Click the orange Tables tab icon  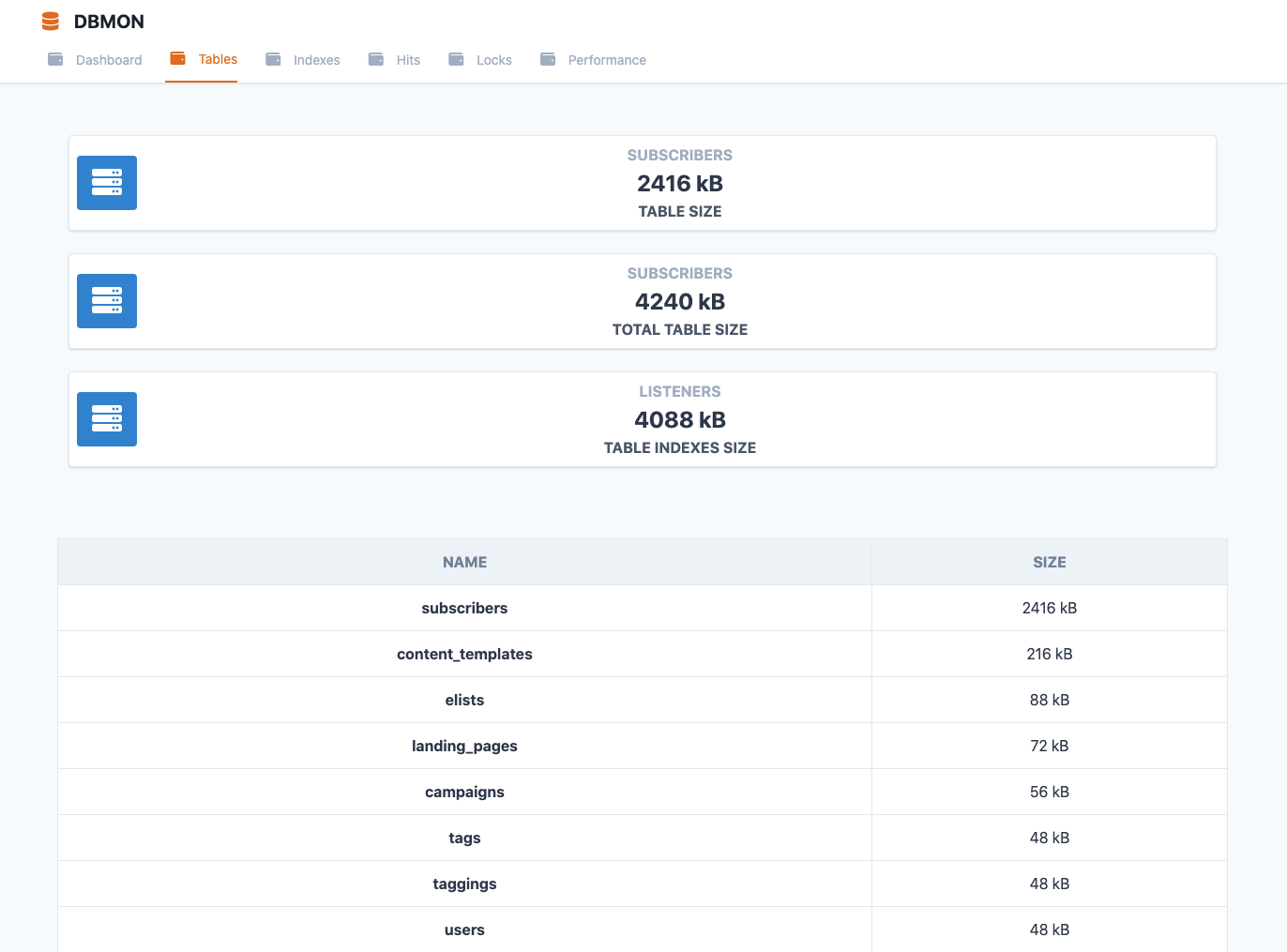pos(177,58)
